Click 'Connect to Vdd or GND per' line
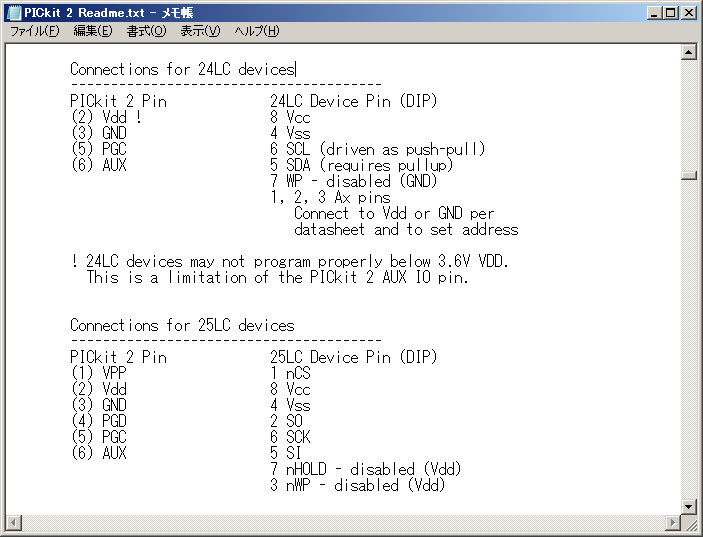Viewport: 703px width, 537px height. click(x=394, y=213)
